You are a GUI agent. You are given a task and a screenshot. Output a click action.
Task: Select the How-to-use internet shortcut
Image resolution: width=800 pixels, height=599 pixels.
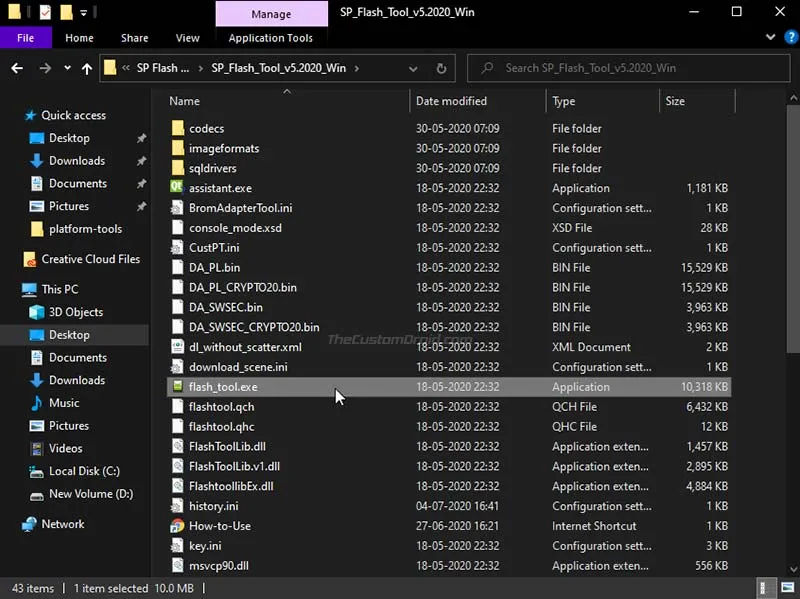(x=220, y=526)
